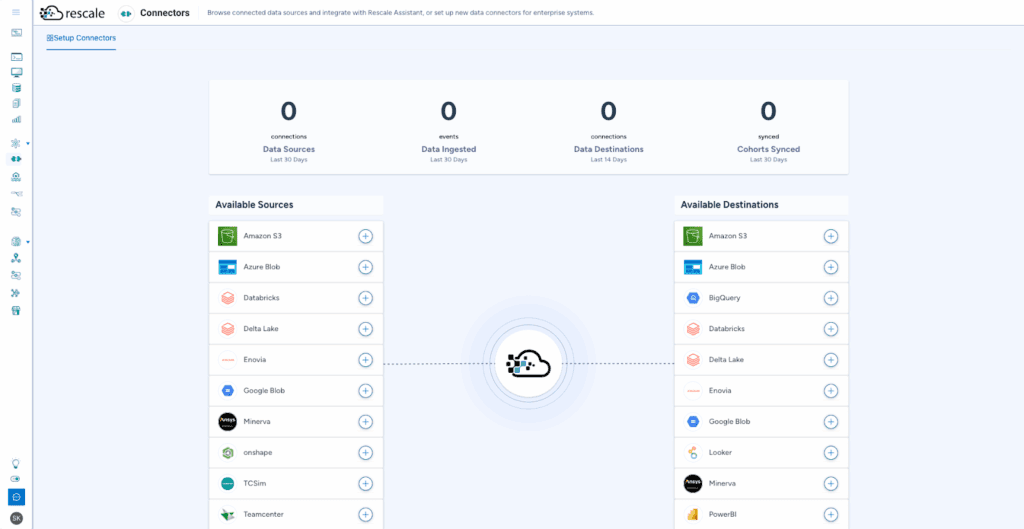Click the database stack icon in the sidebar
Image resolution: width=1024 pixels, height=529 pixels.
16,88
